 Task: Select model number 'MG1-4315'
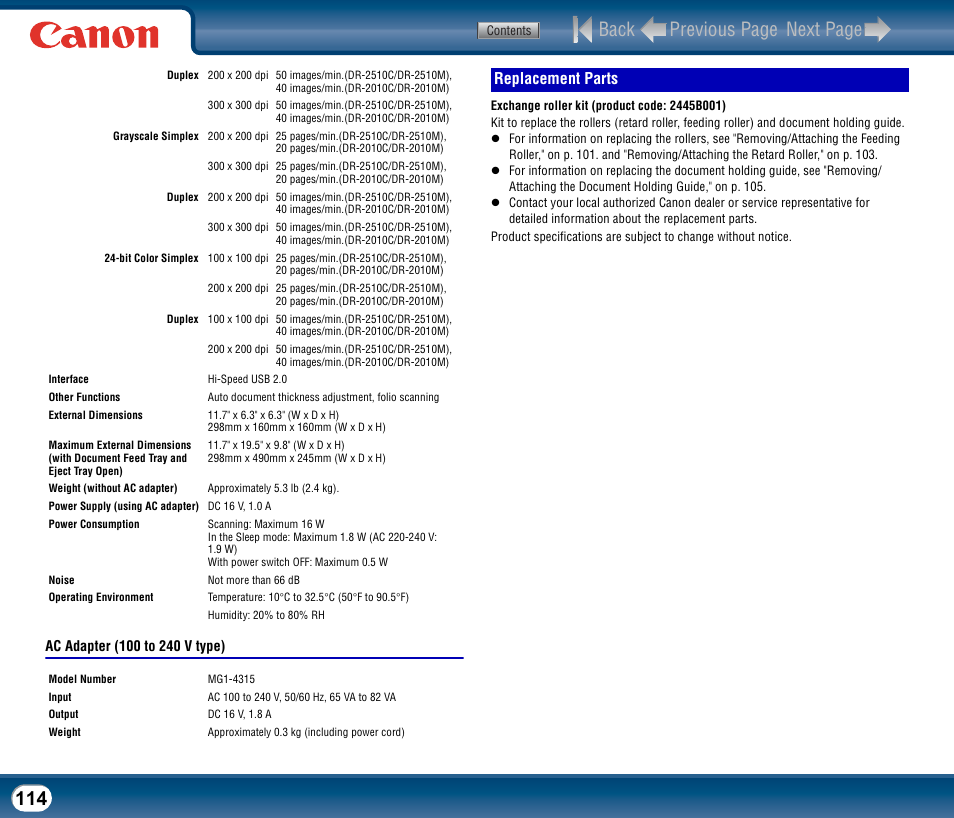click(231, 679)
